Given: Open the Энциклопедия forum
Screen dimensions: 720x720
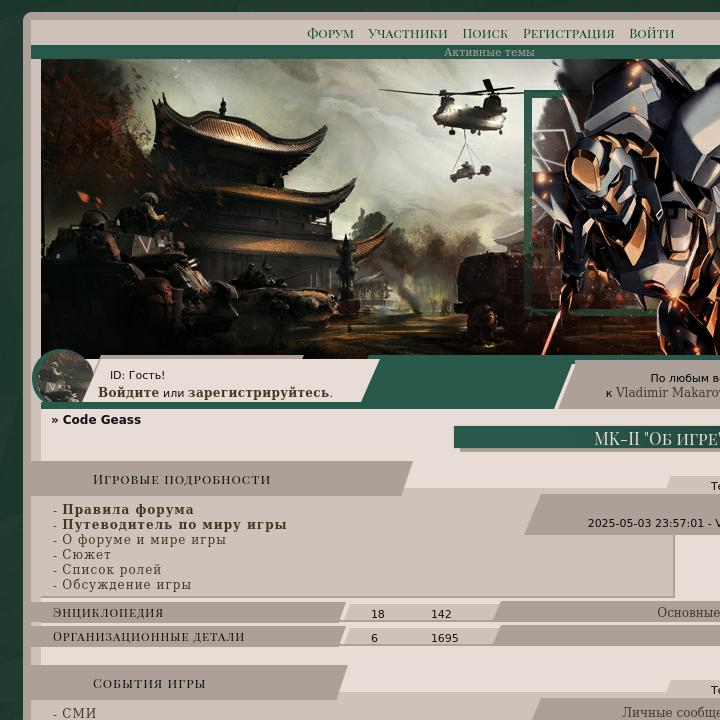Looking at the screenshot, I should [108, 613].
